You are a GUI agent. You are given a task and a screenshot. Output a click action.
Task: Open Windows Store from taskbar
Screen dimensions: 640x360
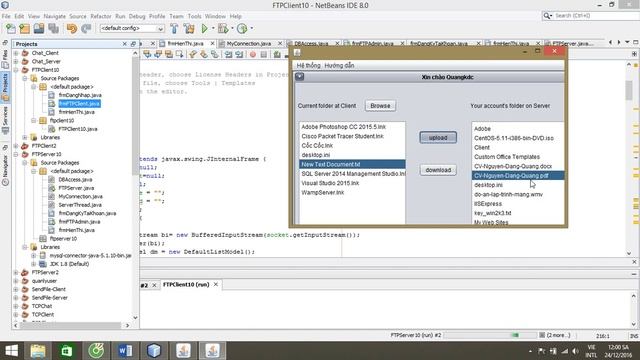(67, 351)
